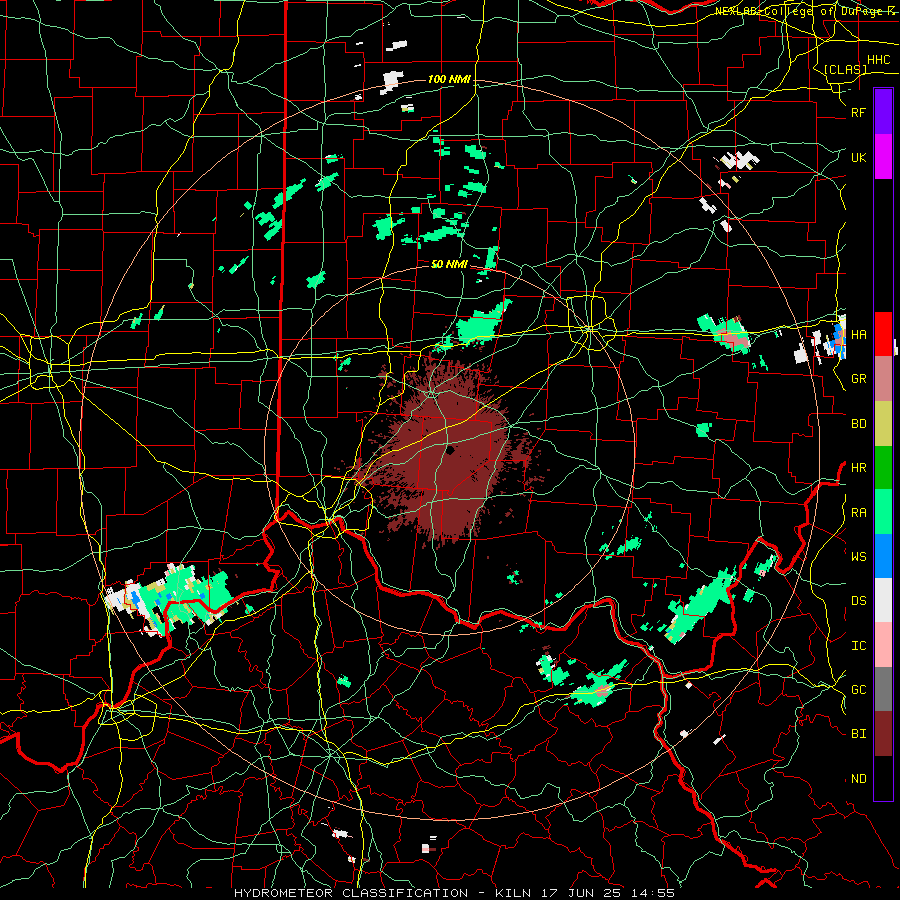Click the dark green HR legend swatch
900x900 pixels.
(x=883, y=467)
